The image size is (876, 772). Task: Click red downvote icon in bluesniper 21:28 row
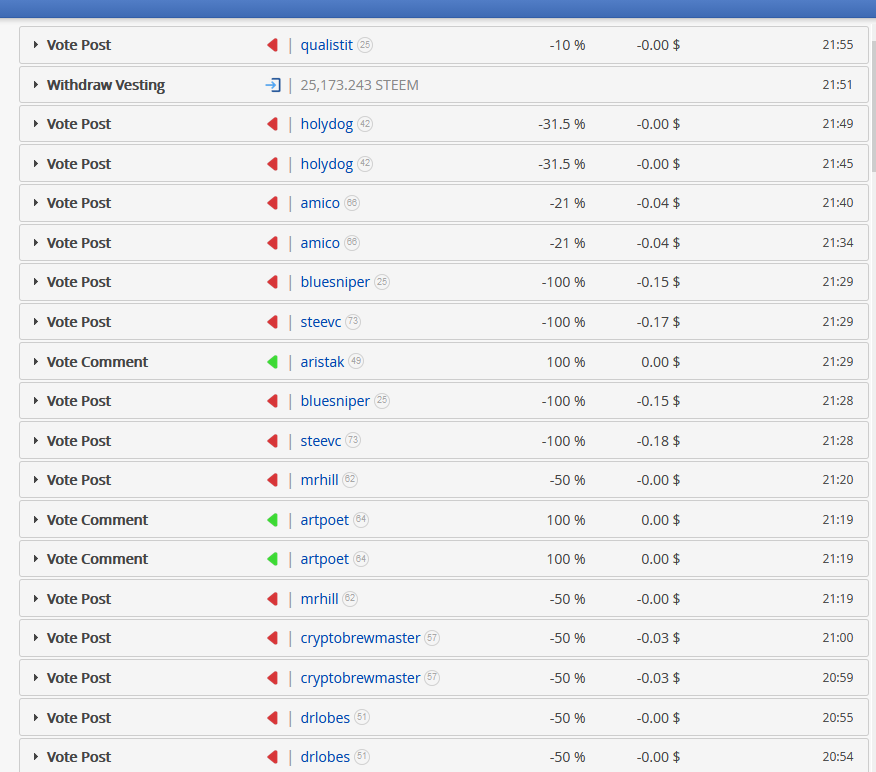pos(273,401)
